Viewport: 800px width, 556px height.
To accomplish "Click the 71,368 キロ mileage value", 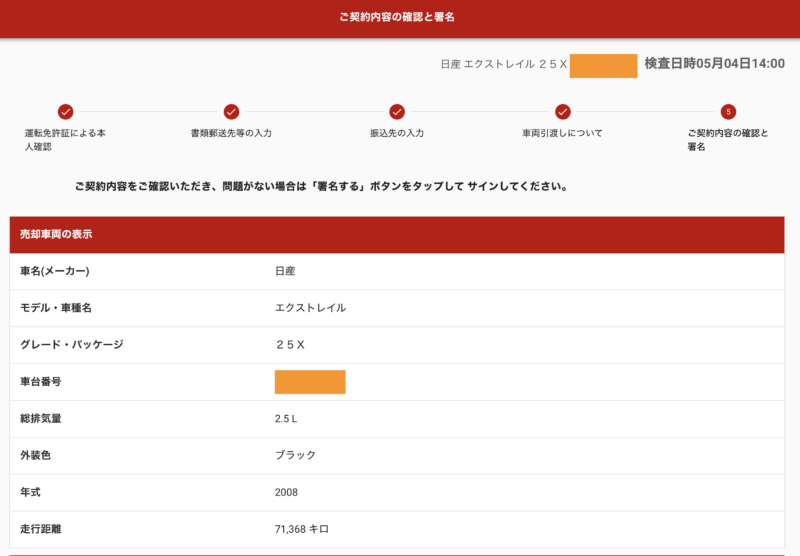I will 302,529.
